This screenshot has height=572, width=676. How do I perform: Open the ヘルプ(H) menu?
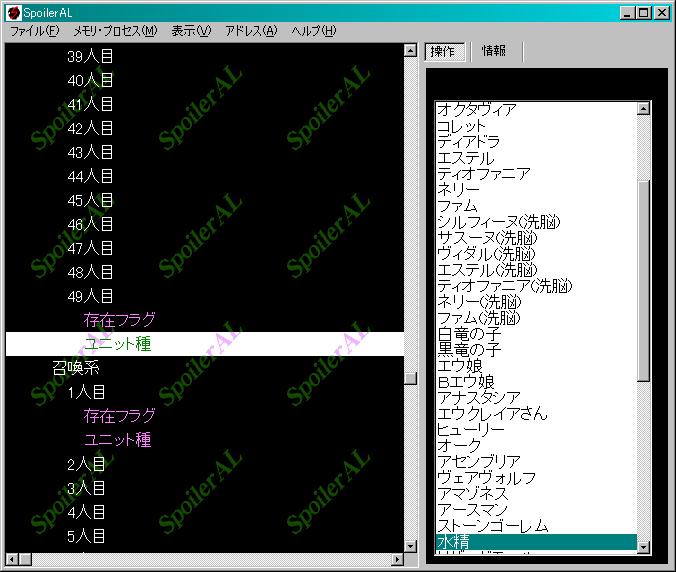[313, 31]
